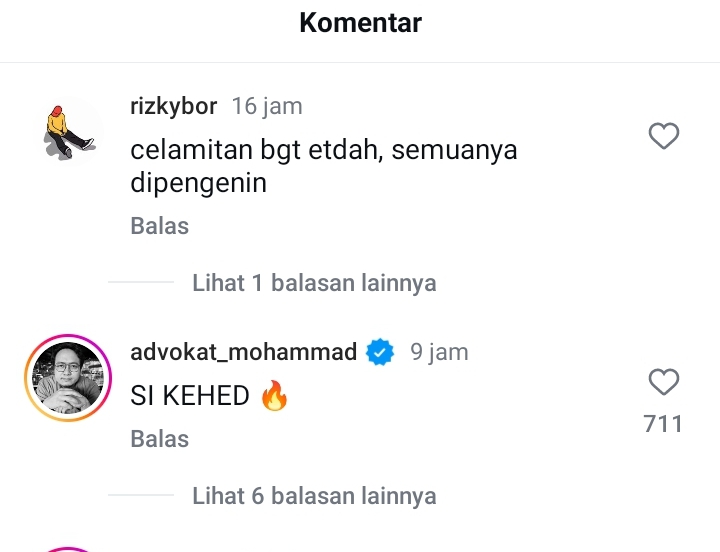Tap the blue verified badge
The width and height of the screenshot is (720, 552).
click(380, 352)
